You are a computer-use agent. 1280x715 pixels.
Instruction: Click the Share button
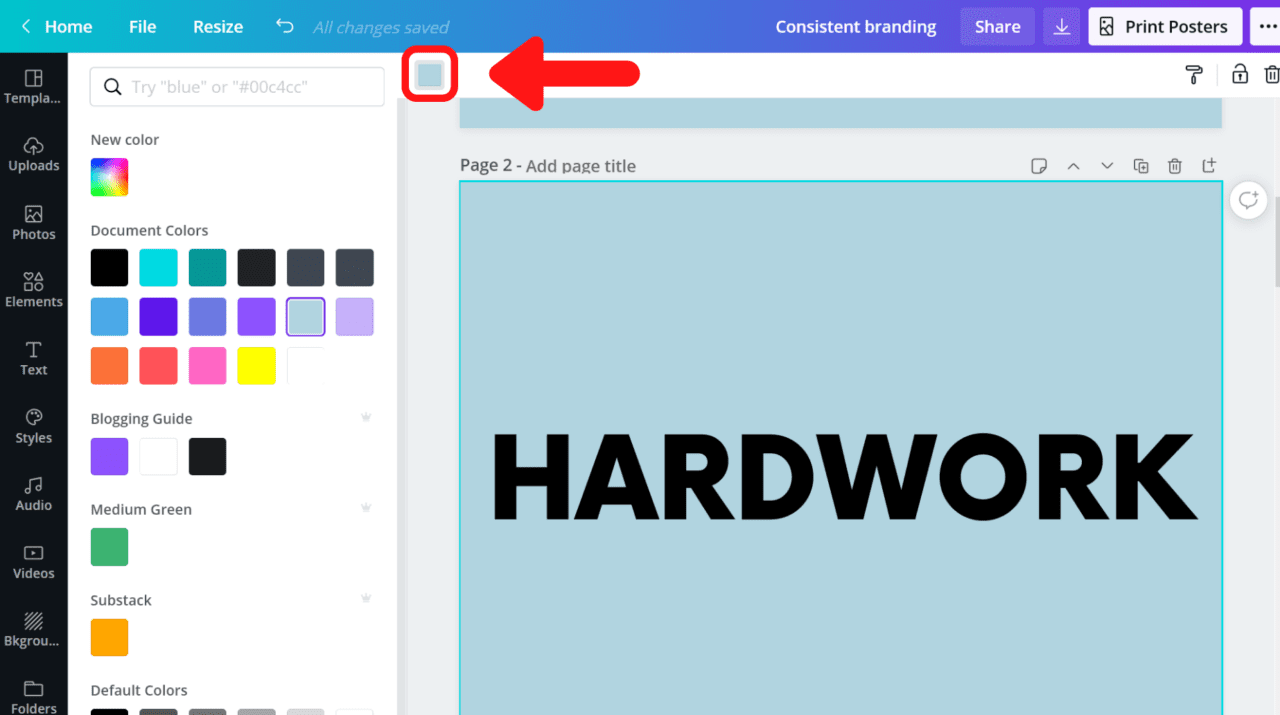click(997, 26)
